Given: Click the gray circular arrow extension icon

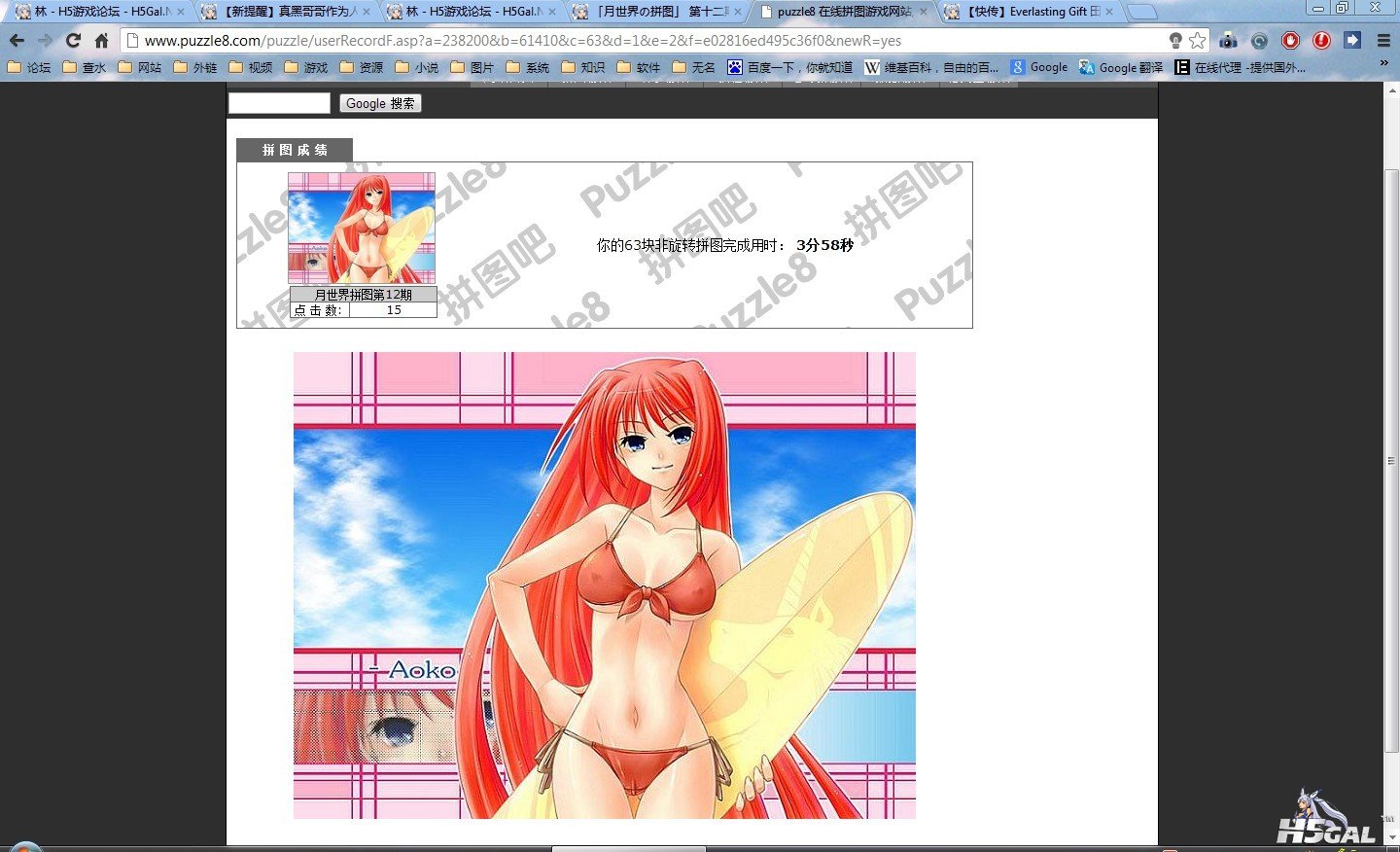Looking at the screenshot, I should coord(1259,41).
